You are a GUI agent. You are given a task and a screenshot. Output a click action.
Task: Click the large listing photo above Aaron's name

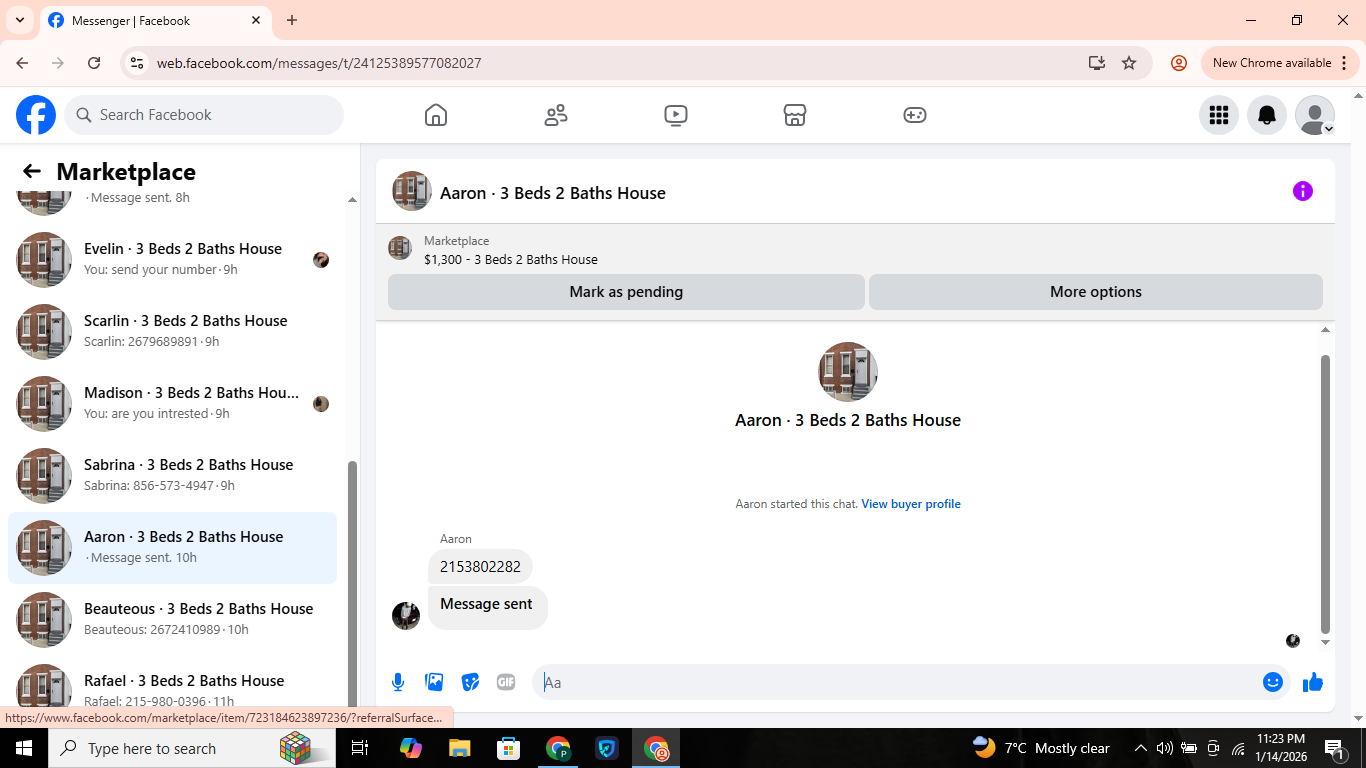tap(848, 372)
